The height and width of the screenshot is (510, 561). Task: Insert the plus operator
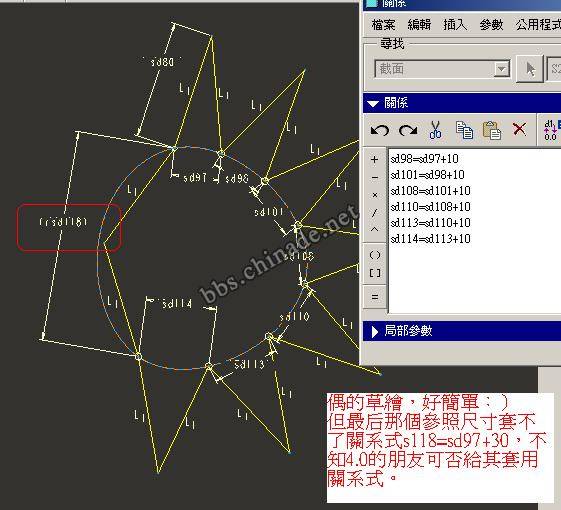pos(375,159)
